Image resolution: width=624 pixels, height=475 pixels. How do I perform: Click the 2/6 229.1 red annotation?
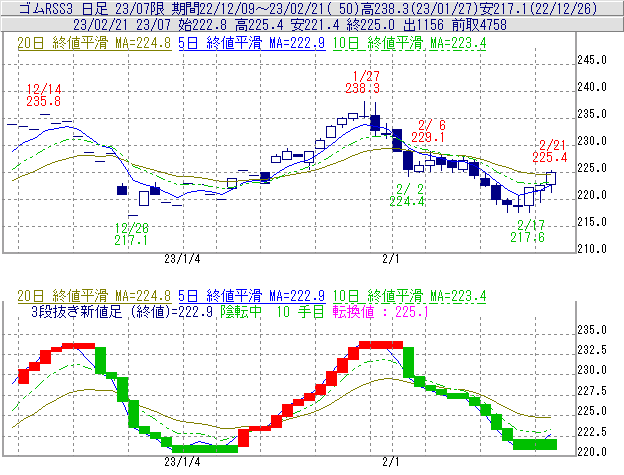[x=429, y=131]
